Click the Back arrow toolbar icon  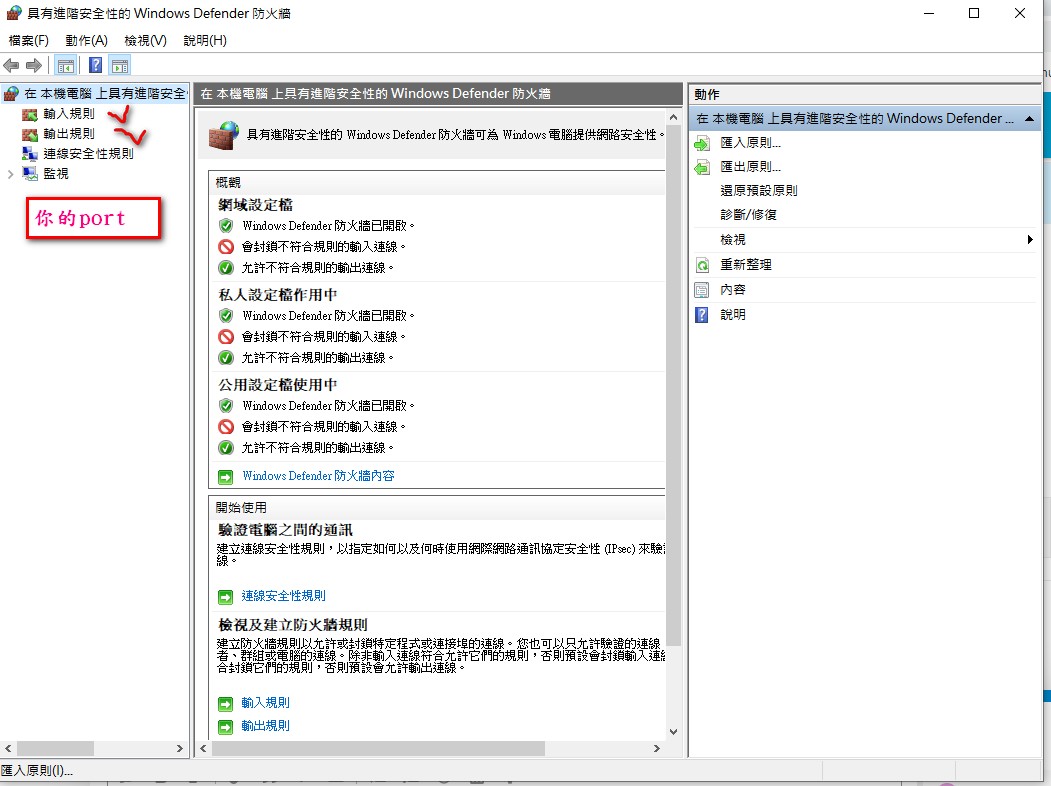coord(11,66)
